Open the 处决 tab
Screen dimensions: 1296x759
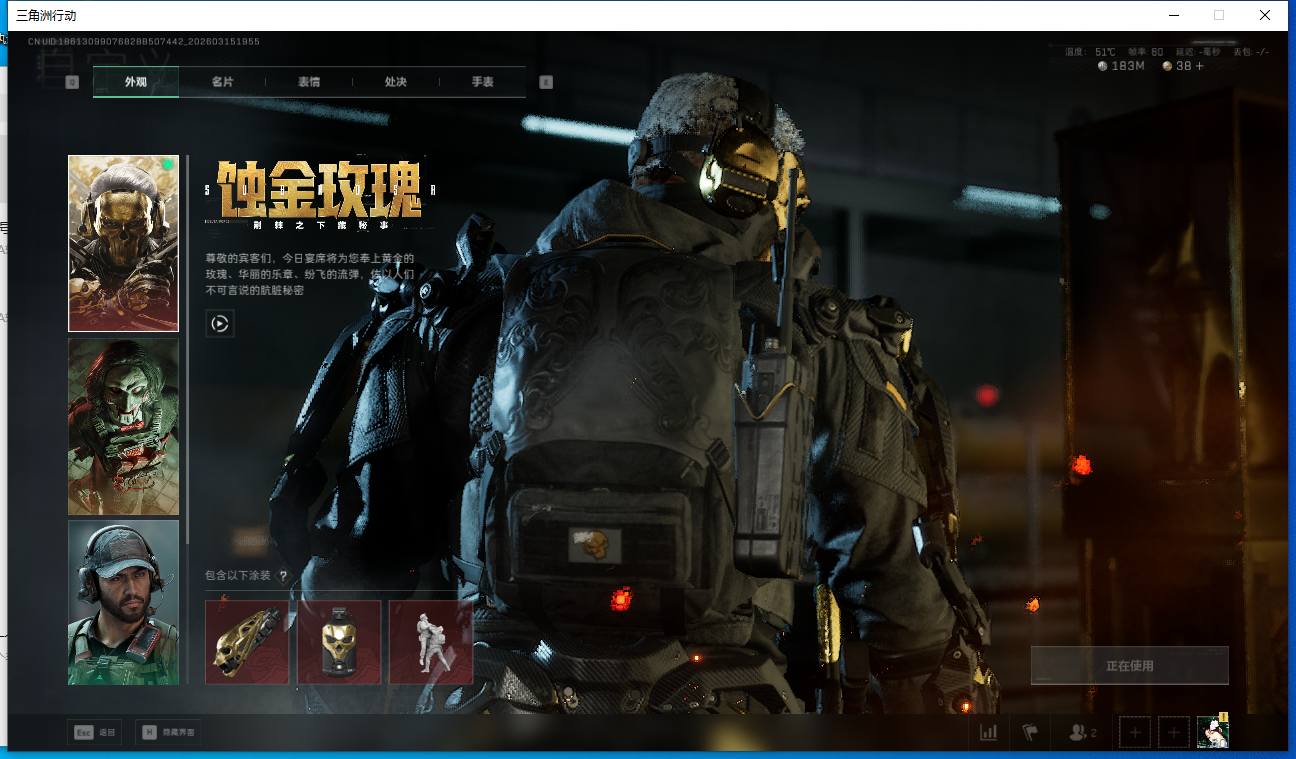point(396,82)
